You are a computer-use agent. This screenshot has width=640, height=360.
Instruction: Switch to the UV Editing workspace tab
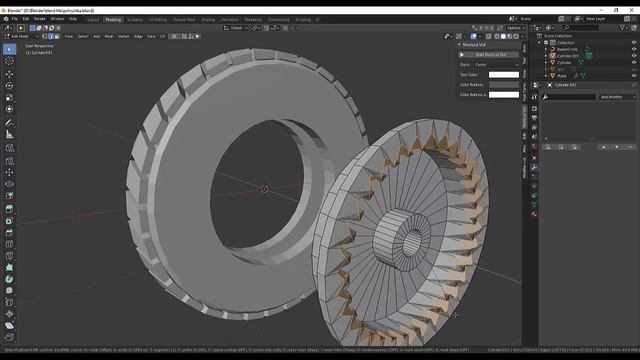pyautogui.click(x=158, y=20)
